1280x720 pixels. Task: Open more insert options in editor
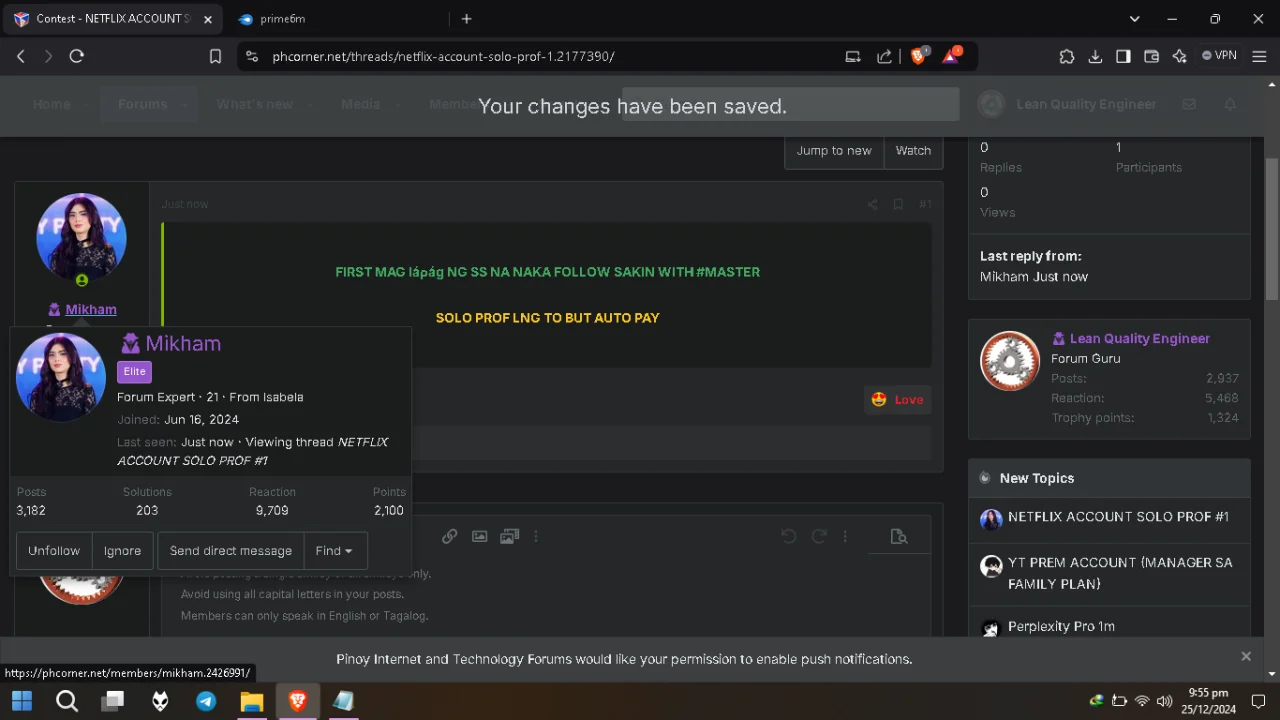point(536,537)
